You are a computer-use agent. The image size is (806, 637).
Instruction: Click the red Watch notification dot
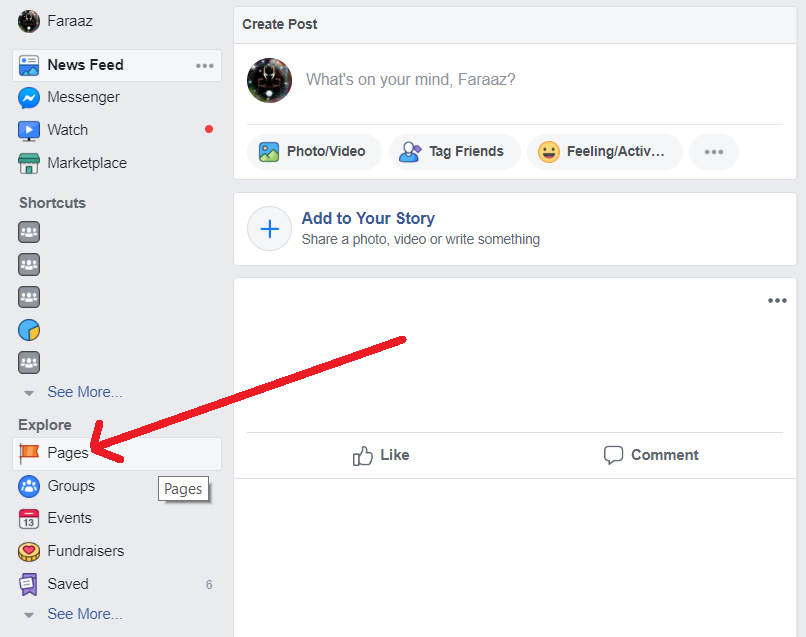(x=209, y=129)
